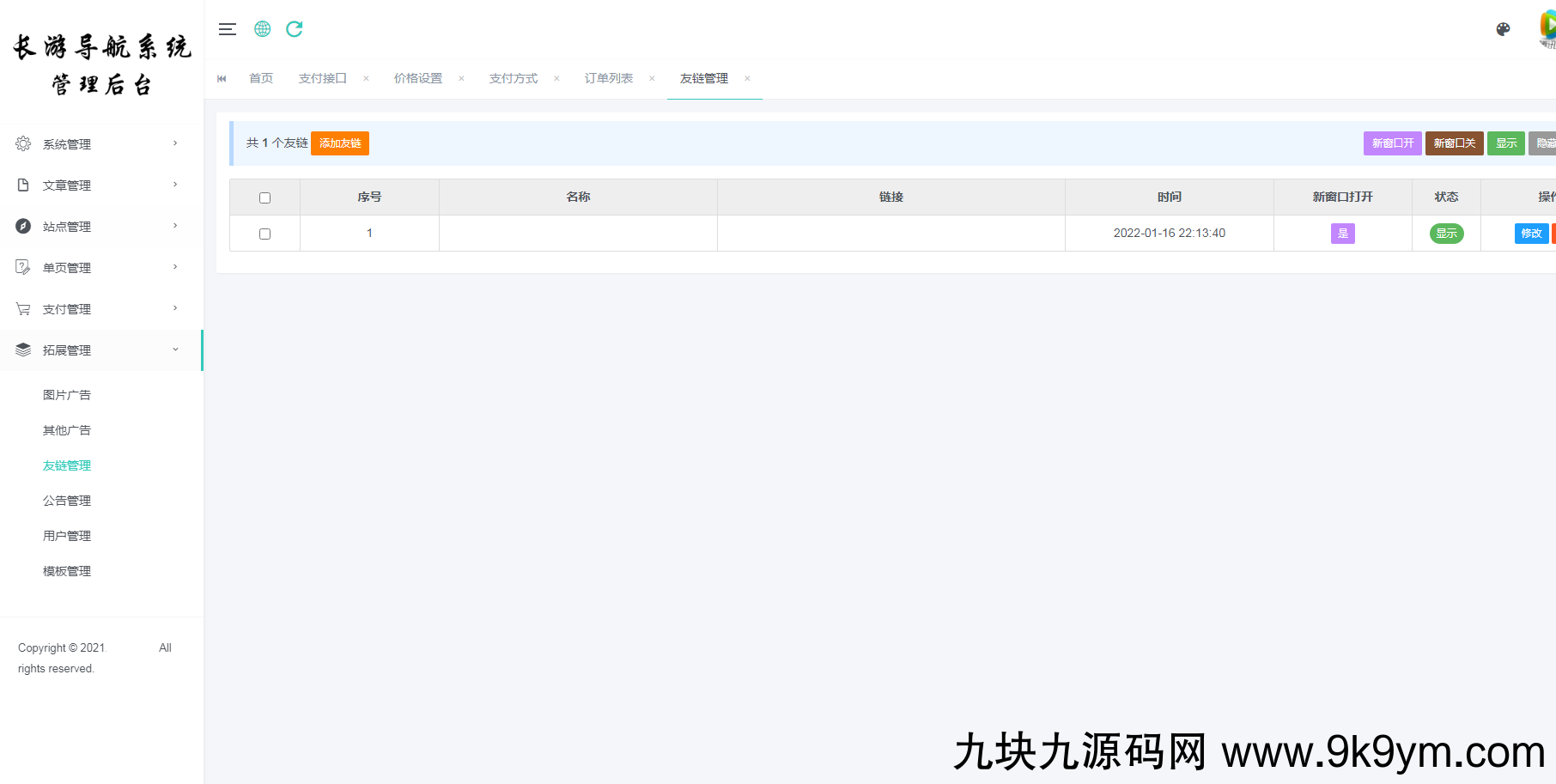The image size is (1556, 784).
Task: Switch to the 订单列表 tab
Action: click(608, 78)
